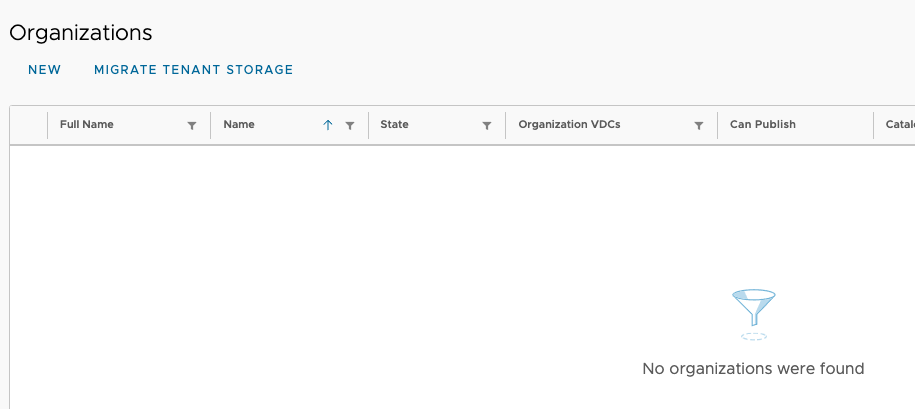The width and height of the screenshot is (915, 409).
Task: Open the State column filter
Action: 487,126
